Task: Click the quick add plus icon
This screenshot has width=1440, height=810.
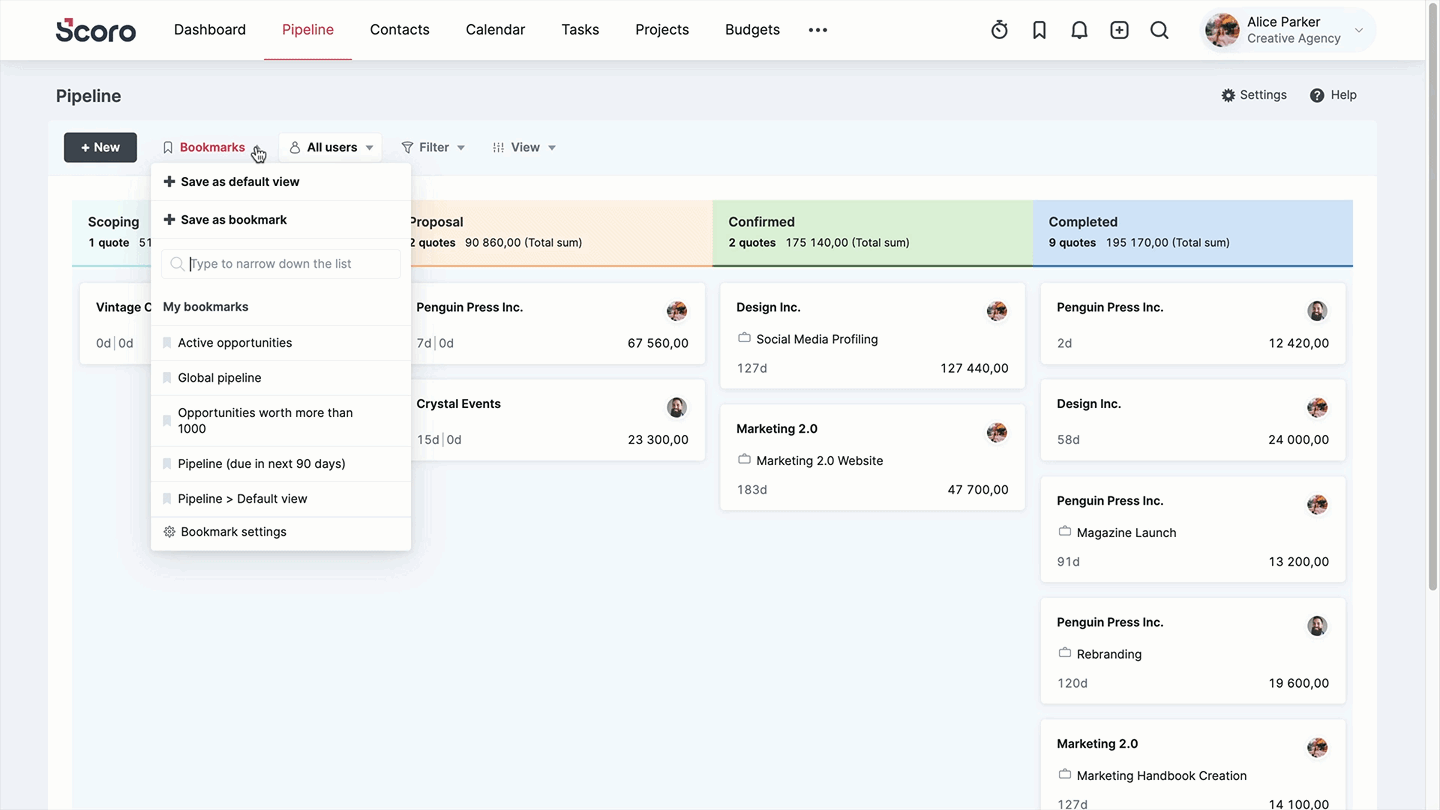Action: (1119, 30)
